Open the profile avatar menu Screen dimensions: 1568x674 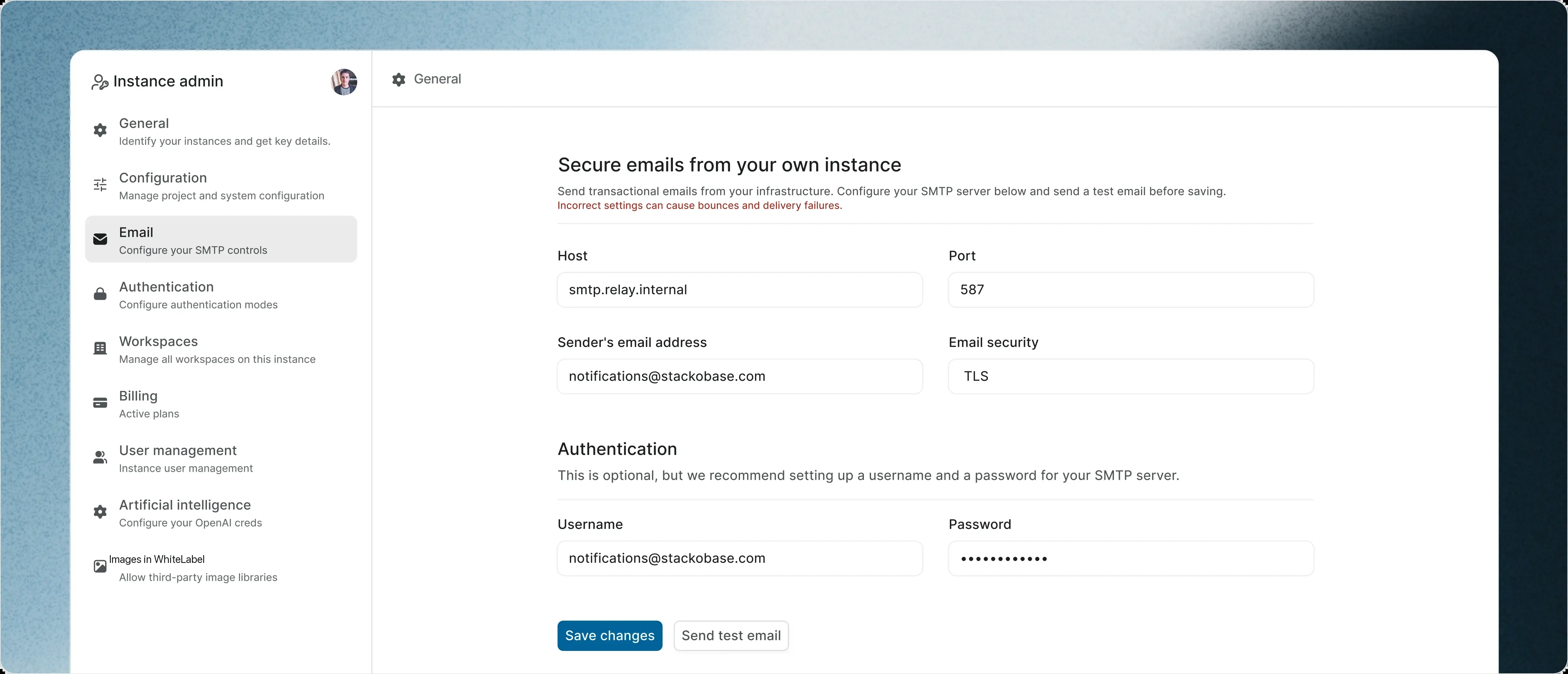[x=344, y=81]
